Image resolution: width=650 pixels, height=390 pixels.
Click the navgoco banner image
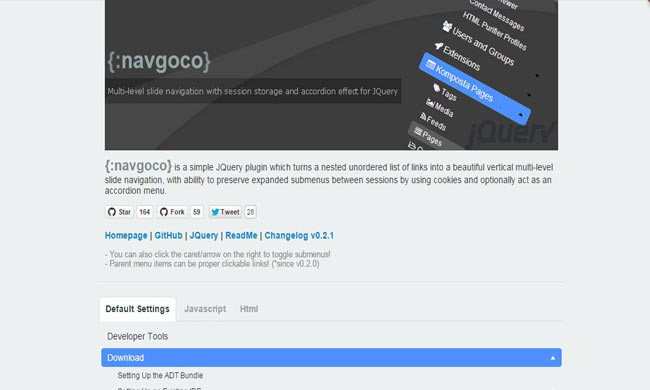[x=331, y=75]
